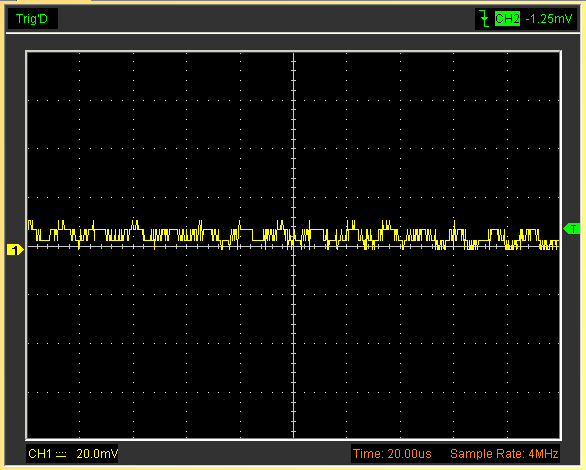
Task: Click the yellow channel 1 ground marker
Action: coord(15,250)
